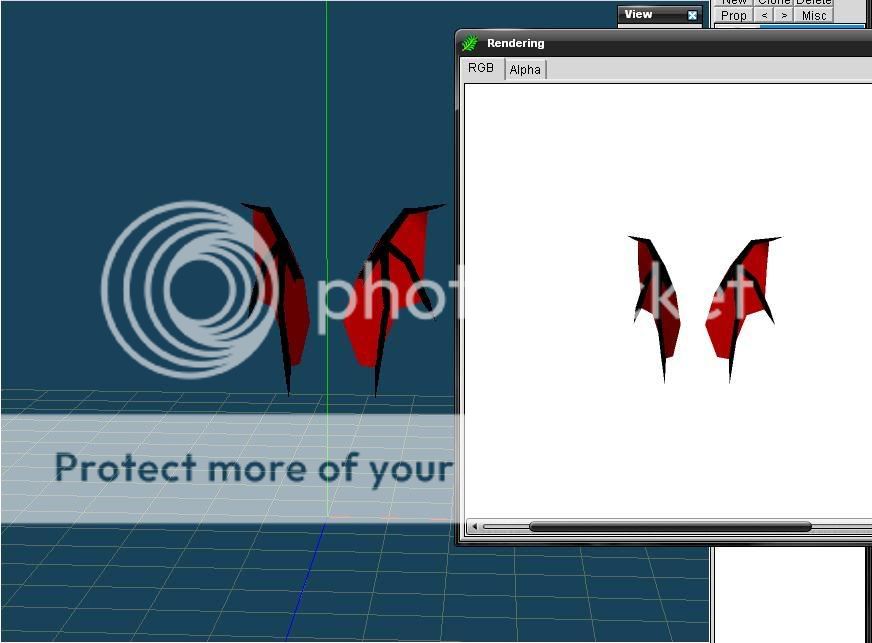Click the > next object button
The height and width of the screenshot is (643, 872).
point(785,15)
